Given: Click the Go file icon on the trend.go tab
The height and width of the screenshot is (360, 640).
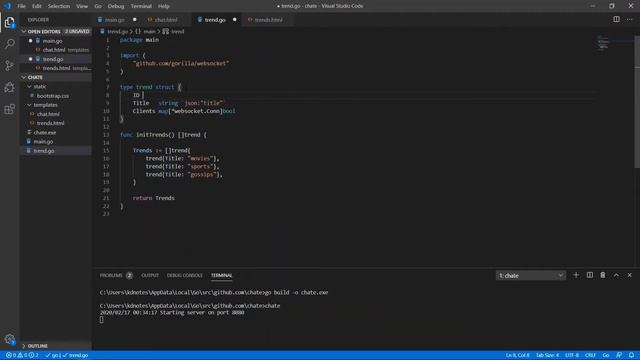Looking at the screenshot, I should pos(199,20).
